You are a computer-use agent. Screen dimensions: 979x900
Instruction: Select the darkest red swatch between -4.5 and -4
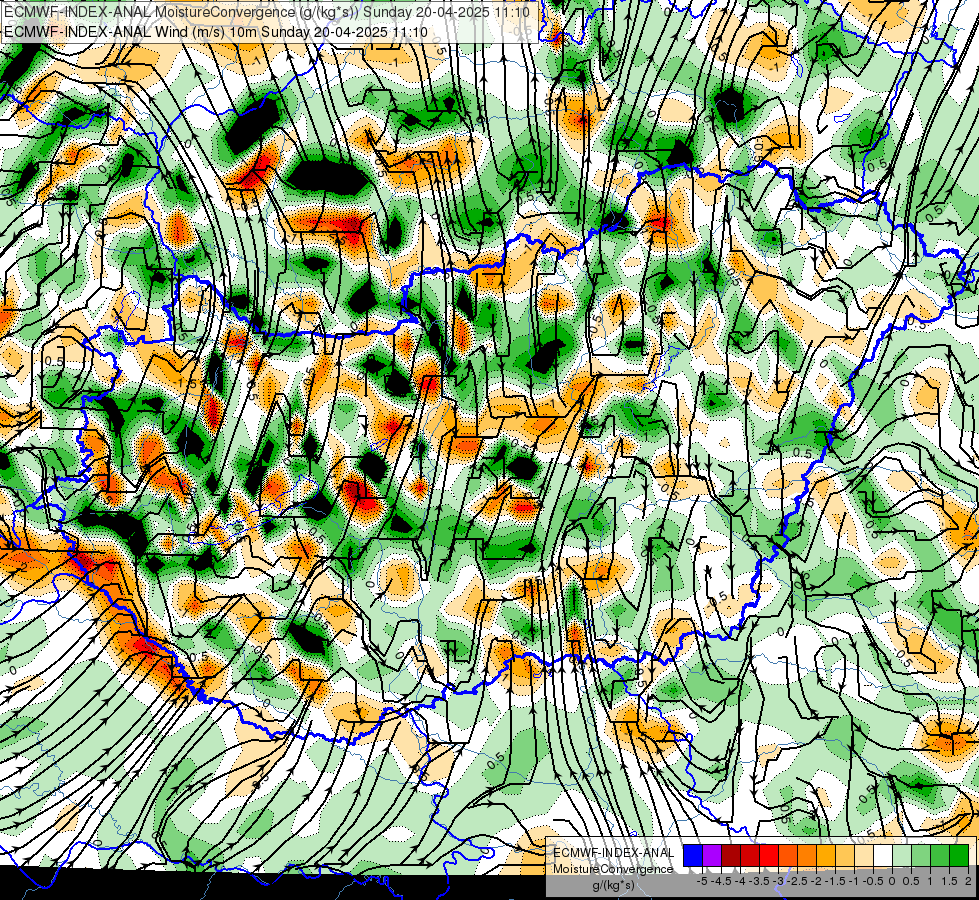[731, 856]
